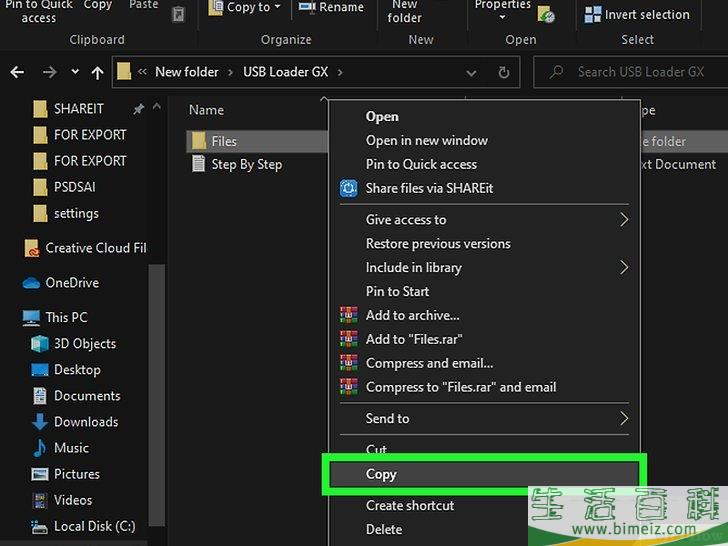728x546 pixels.
Task: Open Videos in the navigation pane
Action: tap(62, 500)
